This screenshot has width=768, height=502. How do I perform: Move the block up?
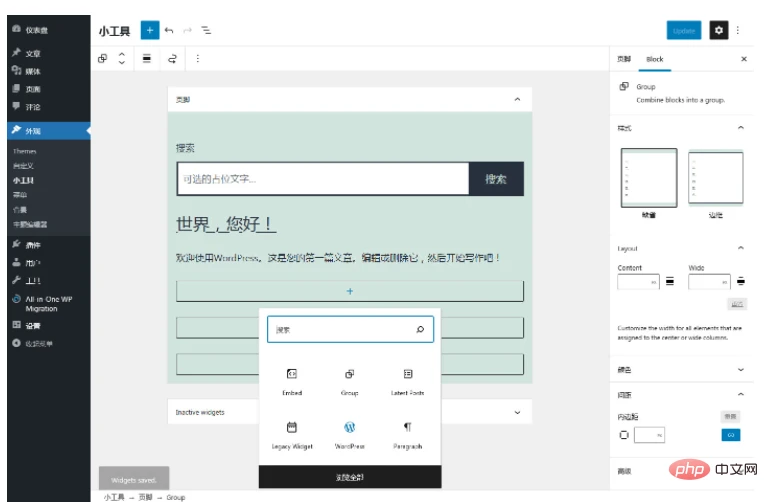coord(122,54)
